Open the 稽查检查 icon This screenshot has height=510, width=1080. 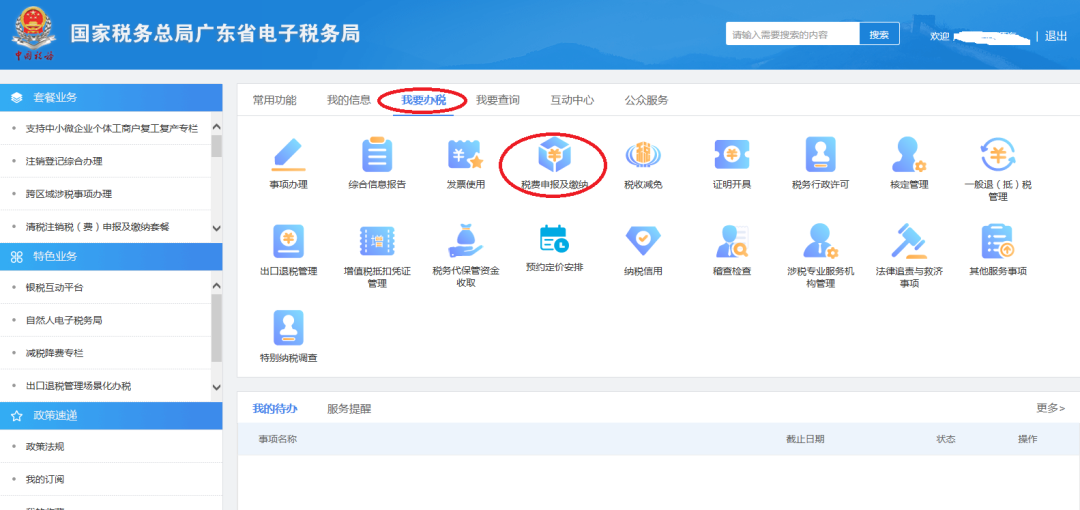731,242
